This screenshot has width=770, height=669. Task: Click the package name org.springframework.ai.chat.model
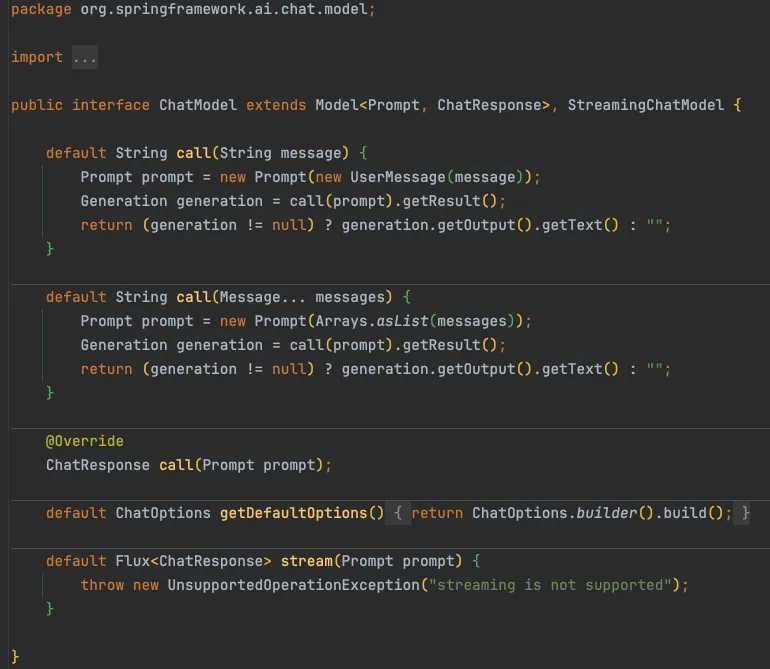224,9
